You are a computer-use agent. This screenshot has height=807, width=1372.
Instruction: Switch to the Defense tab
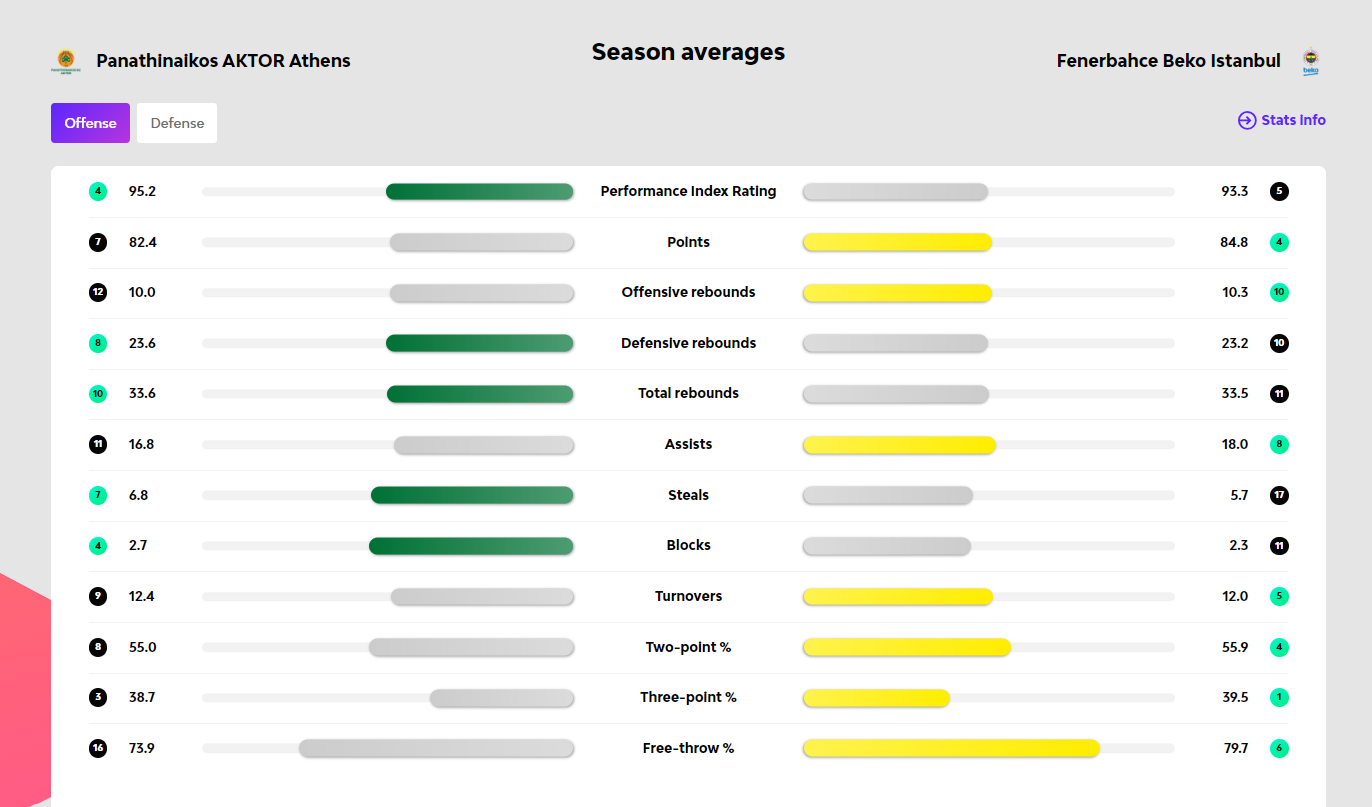tap(177, 123)
